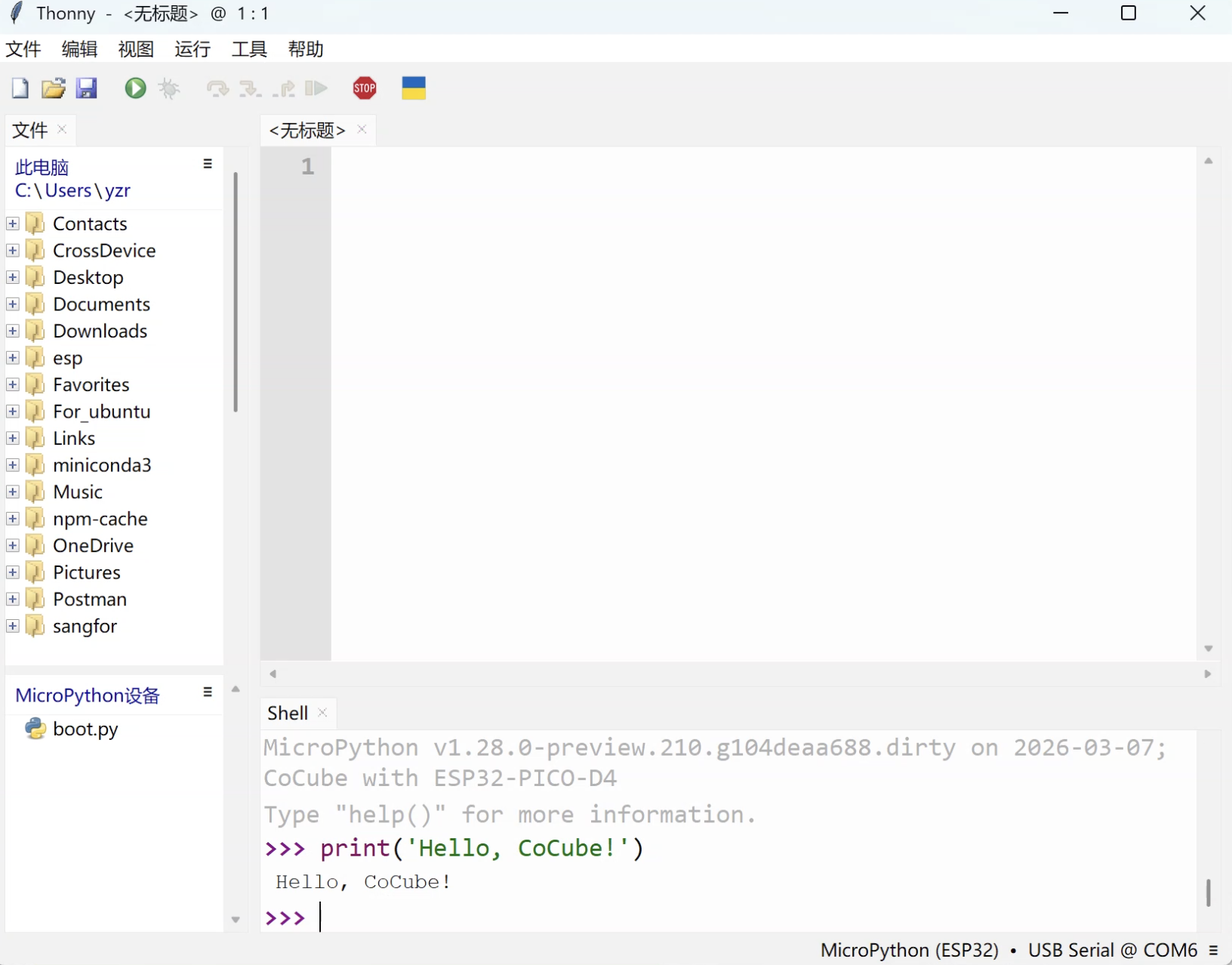Start debugging with the bug icon
The height and width of the screenshot is (965, 1232).
169,88
